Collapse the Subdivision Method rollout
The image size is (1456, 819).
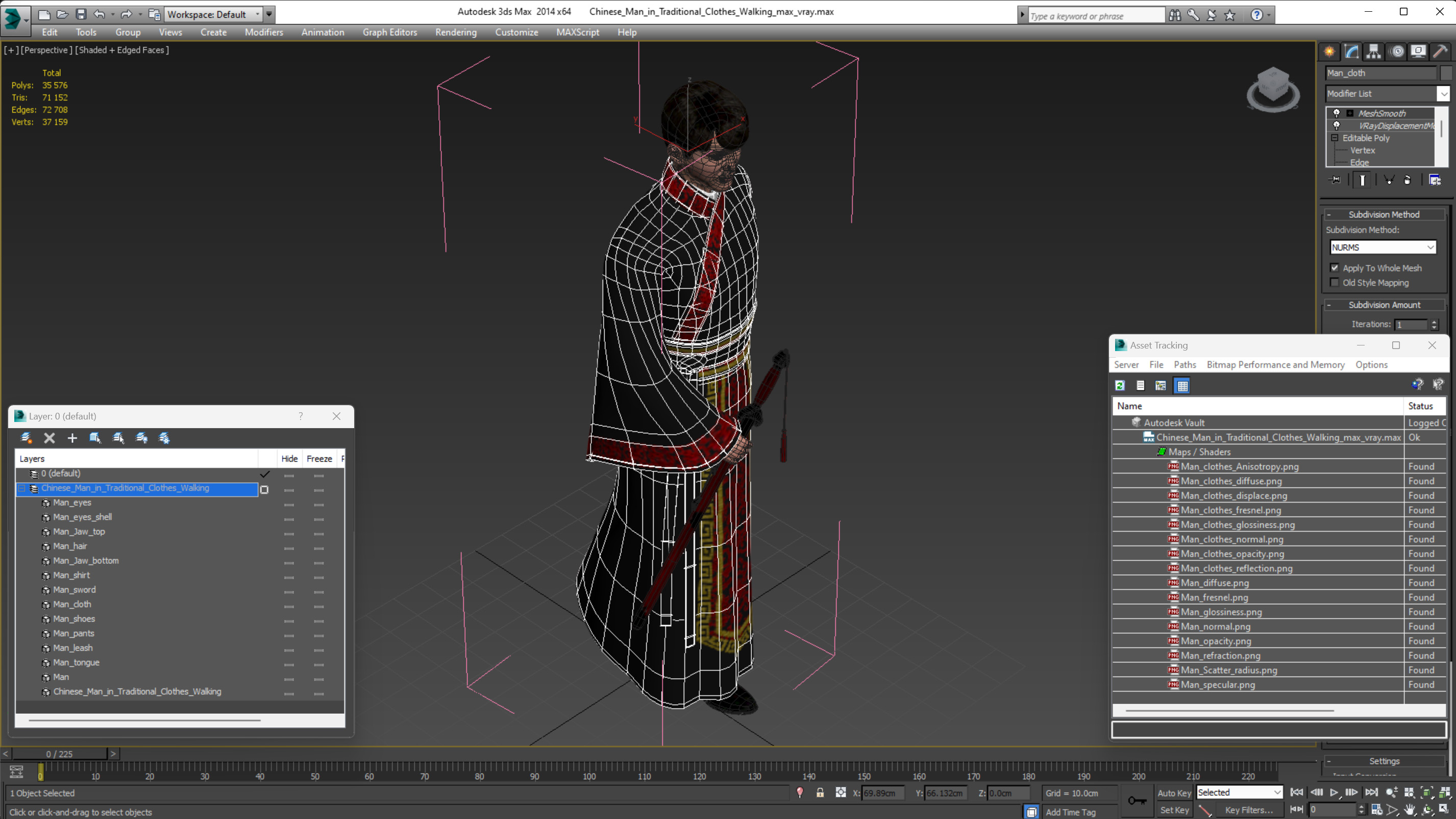[1384, 215]
